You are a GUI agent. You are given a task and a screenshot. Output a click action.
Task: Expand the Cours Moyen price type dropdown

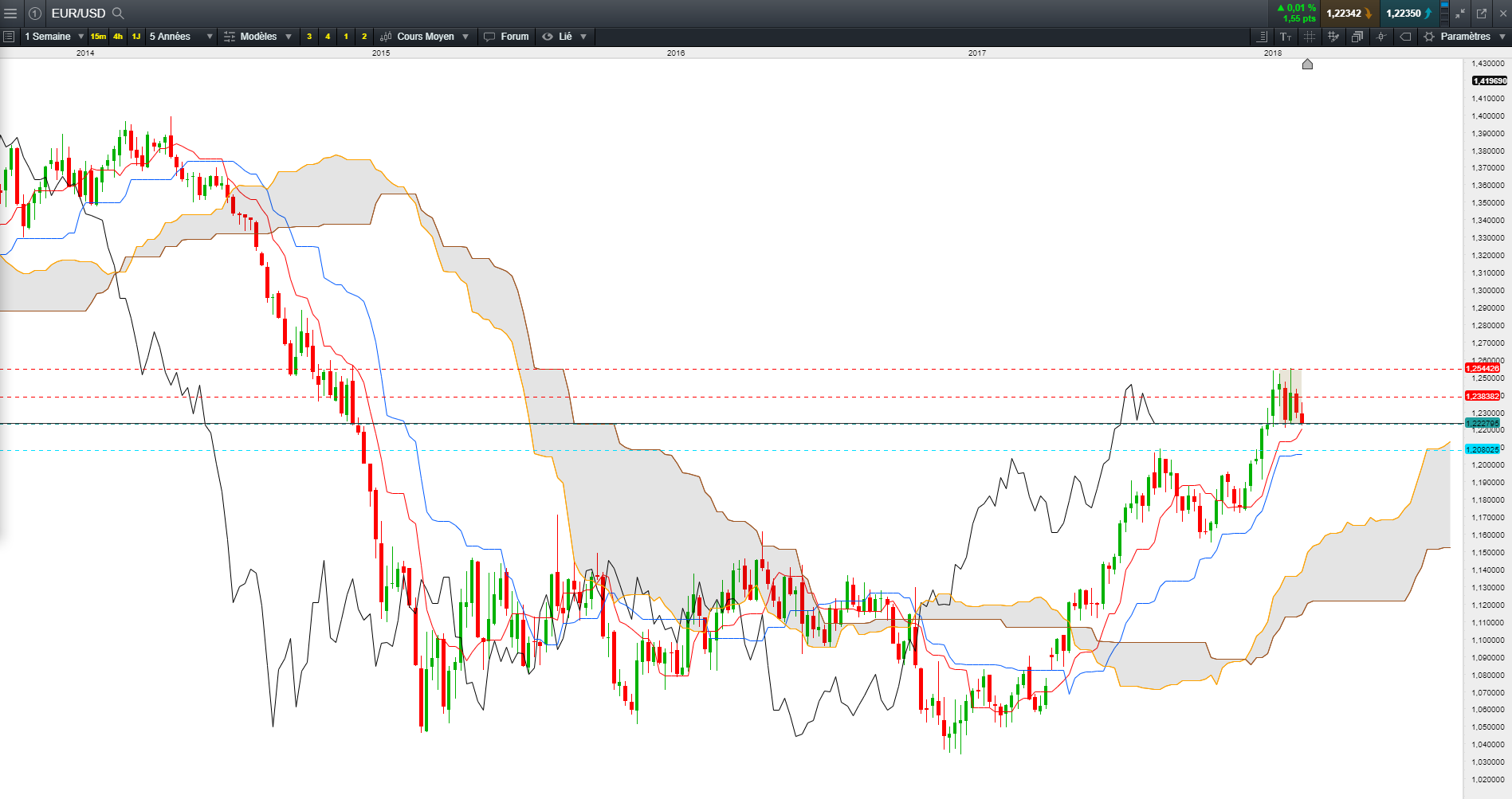pos(465,37)
